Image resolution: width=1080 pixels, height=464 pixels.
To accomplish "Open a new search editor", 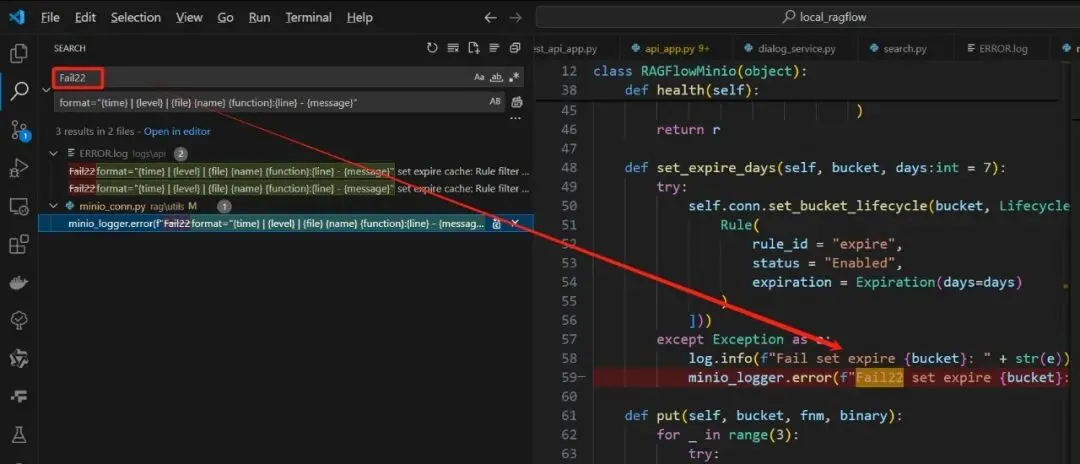I will (473, 48).
